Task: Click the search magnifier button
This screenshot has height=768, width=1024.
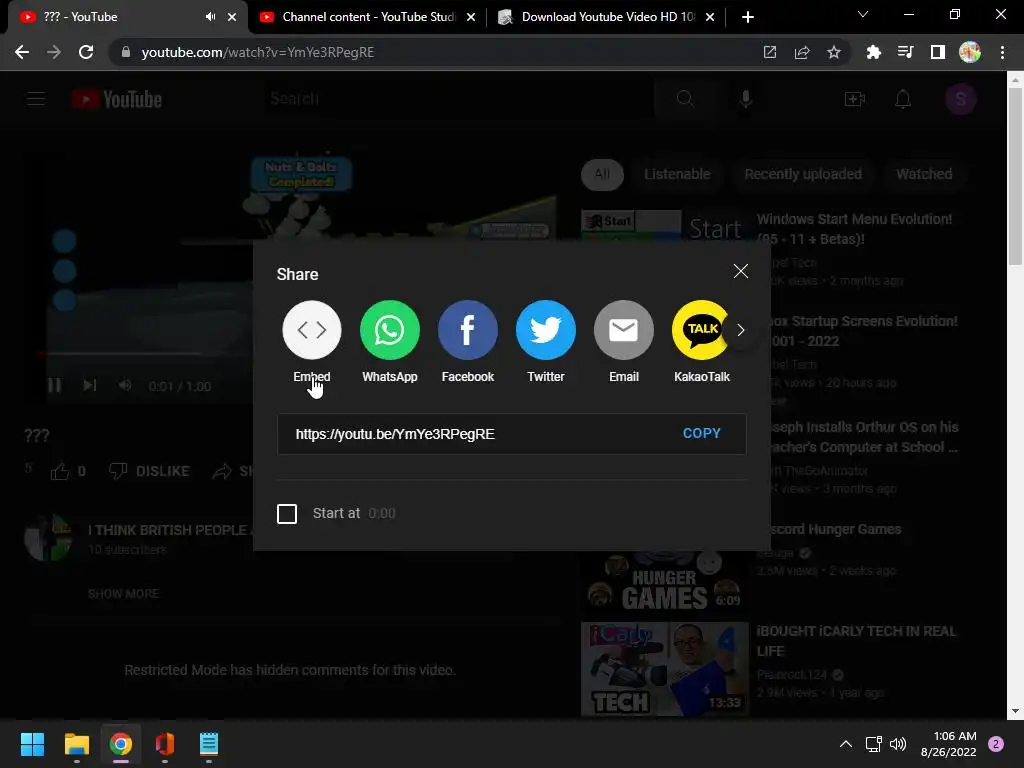Action: pos(684,99)
